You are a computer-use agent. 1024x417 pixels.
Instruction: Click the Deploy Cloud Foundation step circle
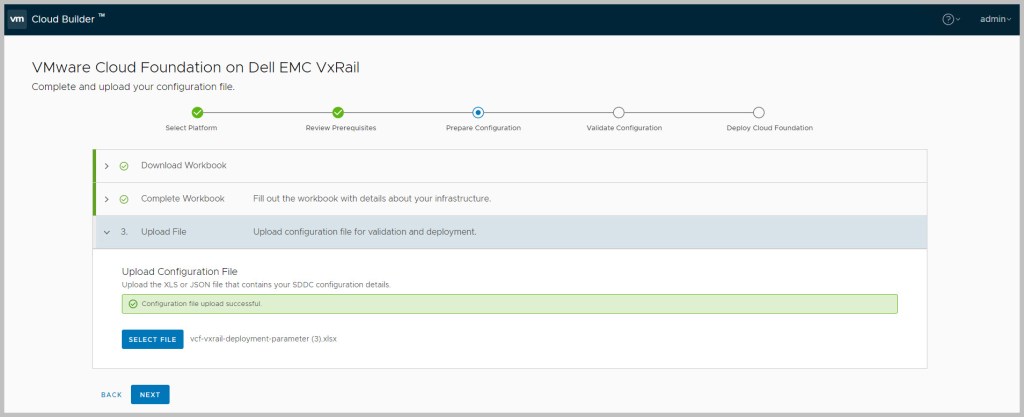pos(758,113)
